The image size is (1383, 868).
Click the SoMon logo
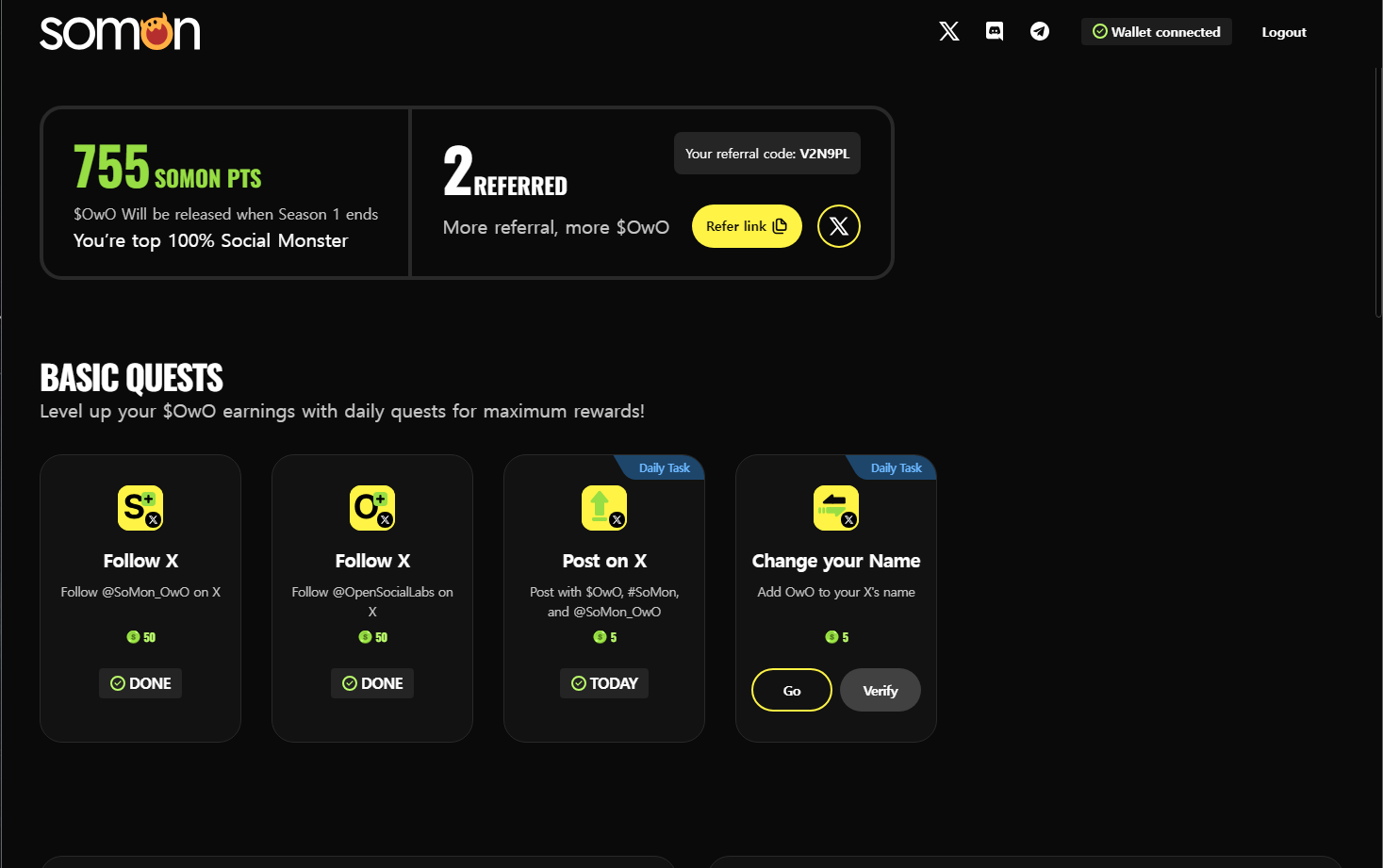pyautogui.click(x=120, y=32)
